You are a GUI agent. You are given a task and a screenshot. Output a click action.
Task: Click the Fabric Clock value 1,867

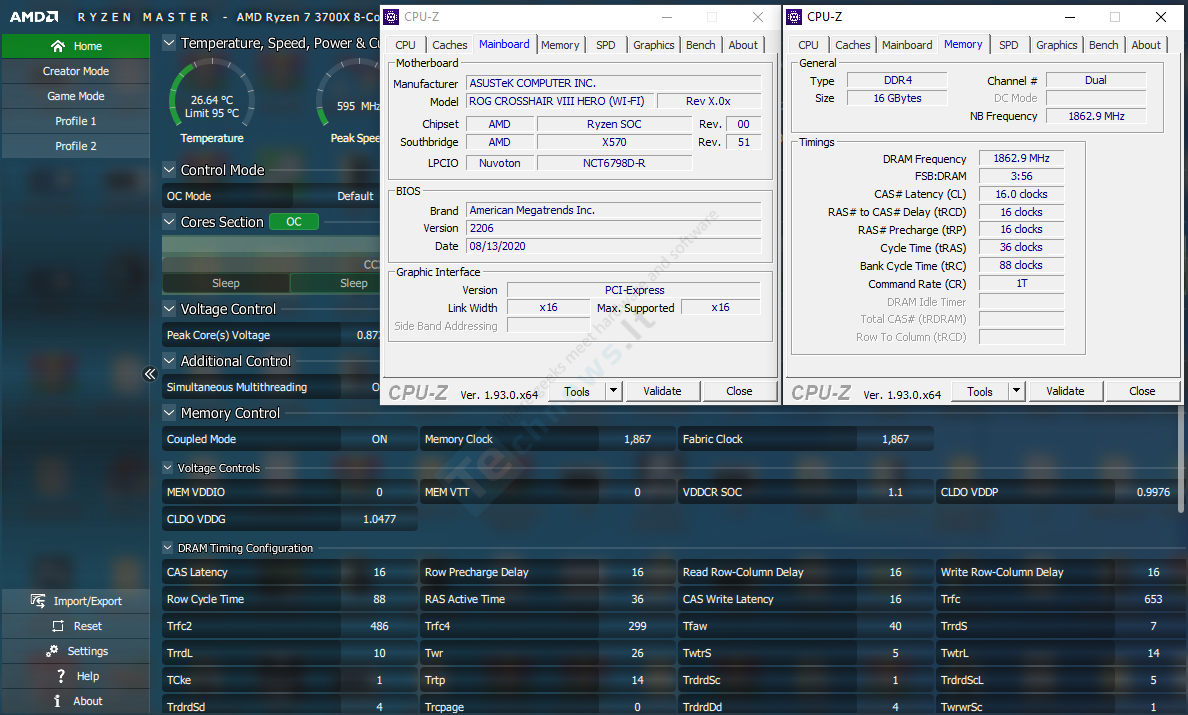(x=896, y=439)
